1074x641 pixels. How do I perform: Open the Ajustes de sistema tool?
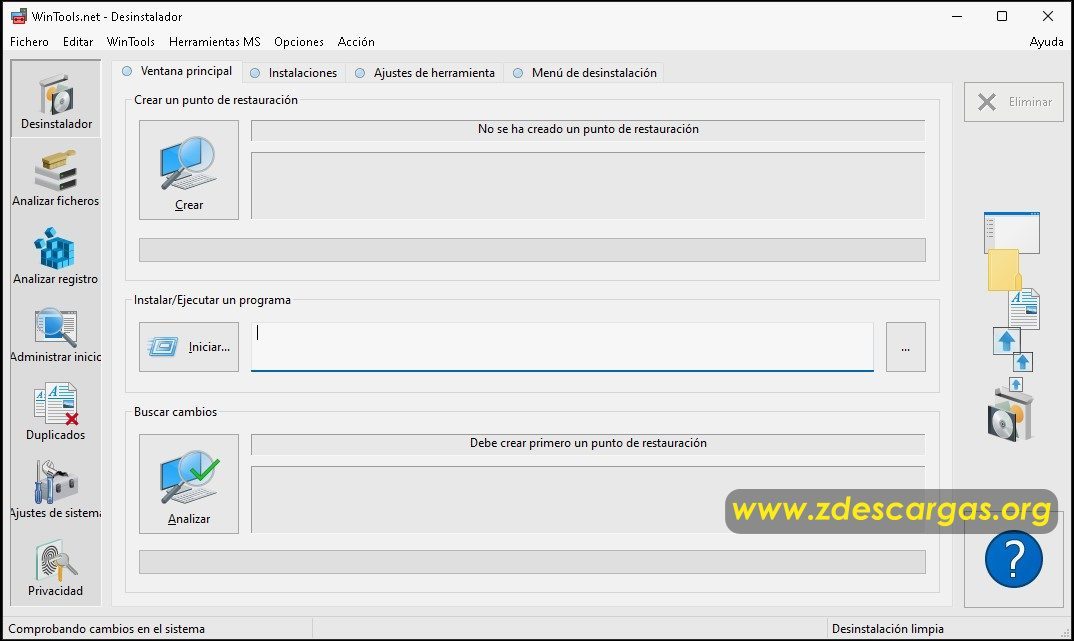(56, 490)
